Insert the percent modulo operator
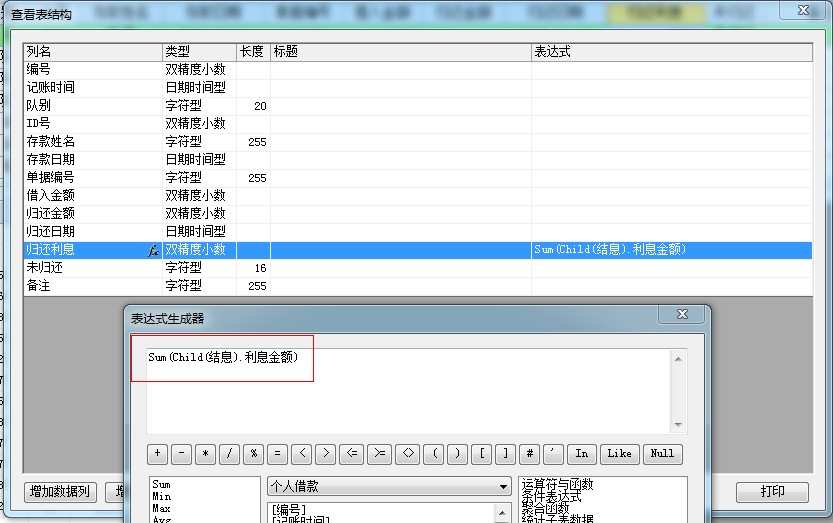 (255, 453)
